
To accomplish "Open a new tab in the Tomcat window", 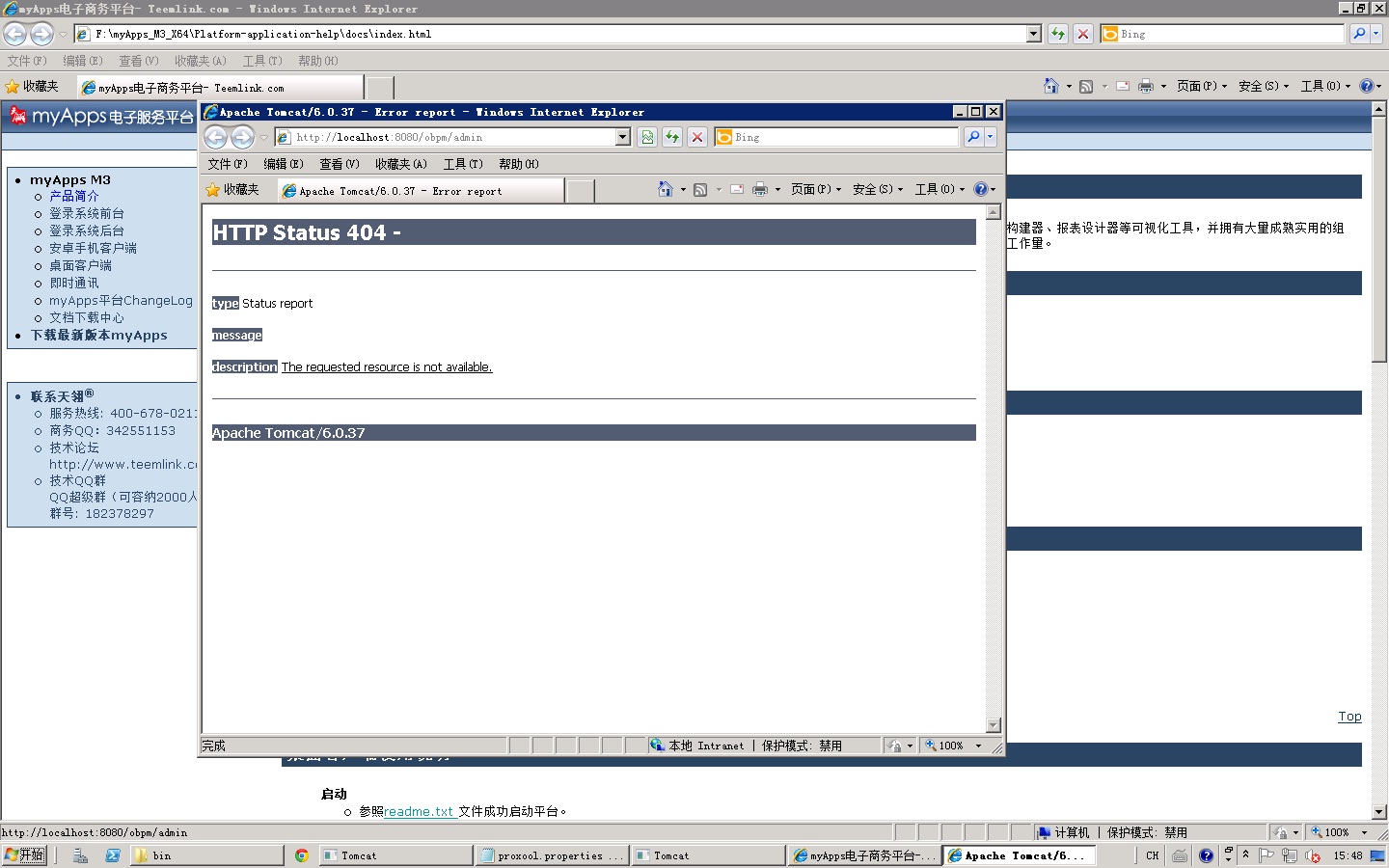I will pyautogui.click(x=580, y=191).
